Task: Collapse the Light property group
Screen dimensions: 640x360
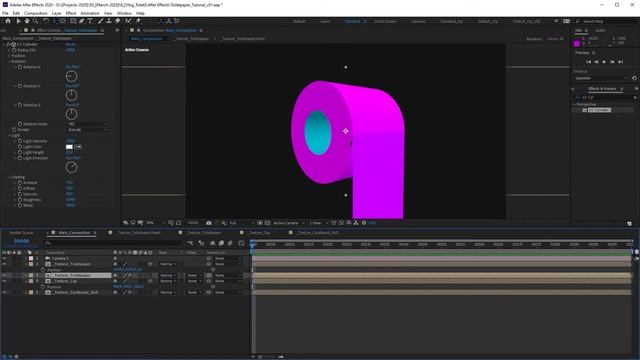Action: pos(10,136)
